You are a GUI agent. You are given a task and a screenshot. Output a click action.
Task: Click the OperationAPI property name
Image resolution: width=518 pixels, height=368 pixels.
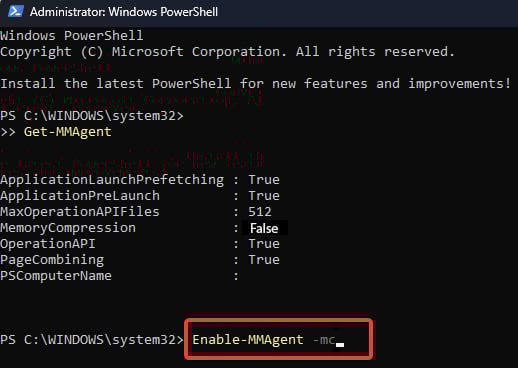coord(48,244)
